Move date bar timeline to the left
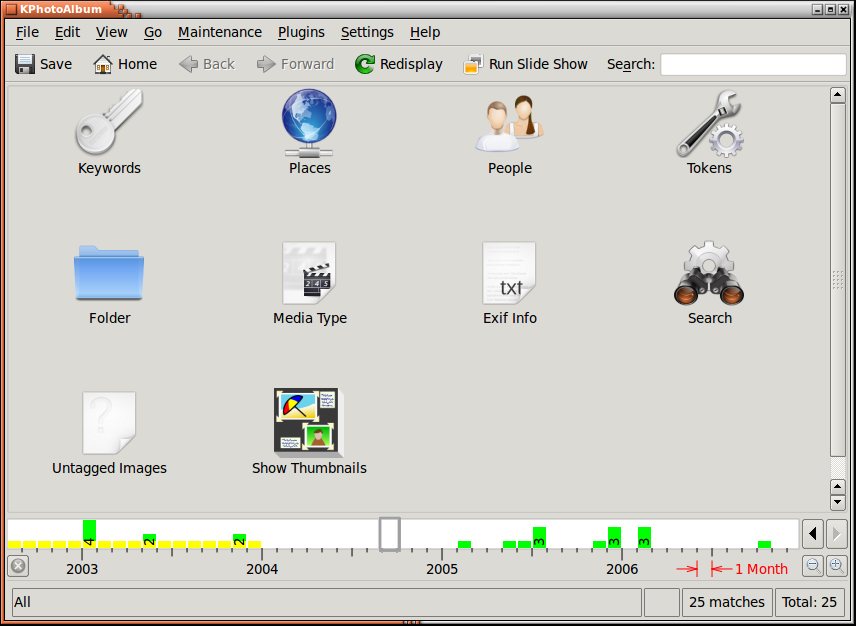Viewport: 856px width, 626px height. pyautogui.click(x=813, y=533)
